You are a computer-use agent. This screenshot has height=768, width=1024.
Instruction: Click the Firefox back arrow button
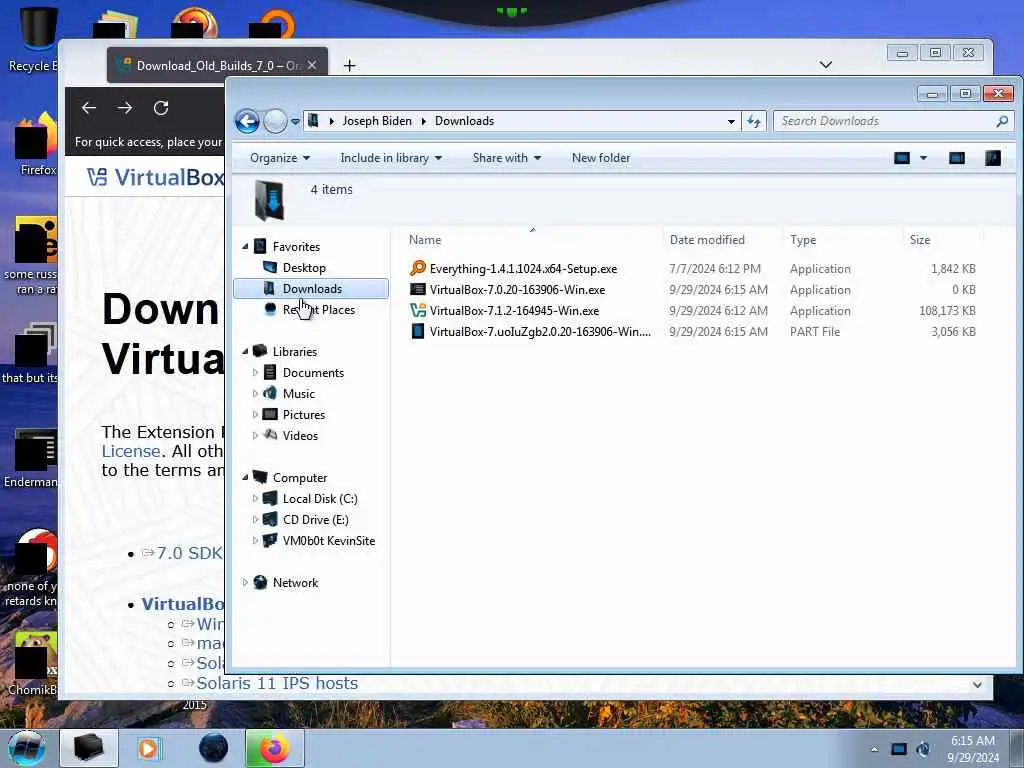[x=89, y=108]
